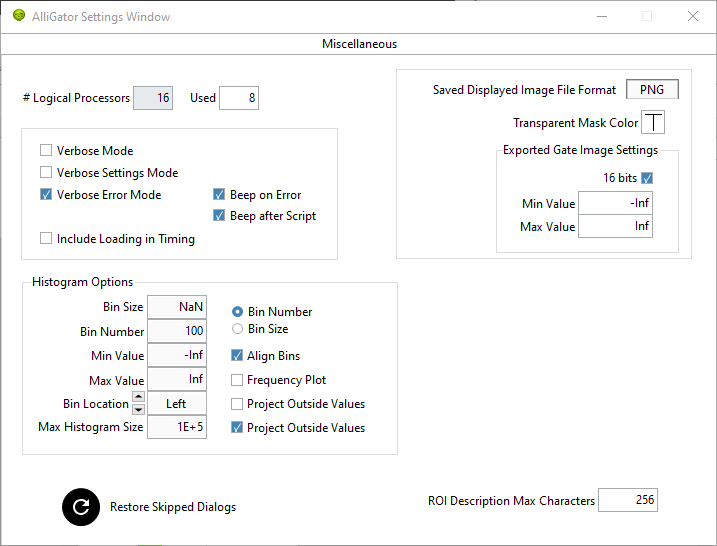717x546 pixels.
Task: Open the Transparent Mask Color picker
Action: click(653, 122)
